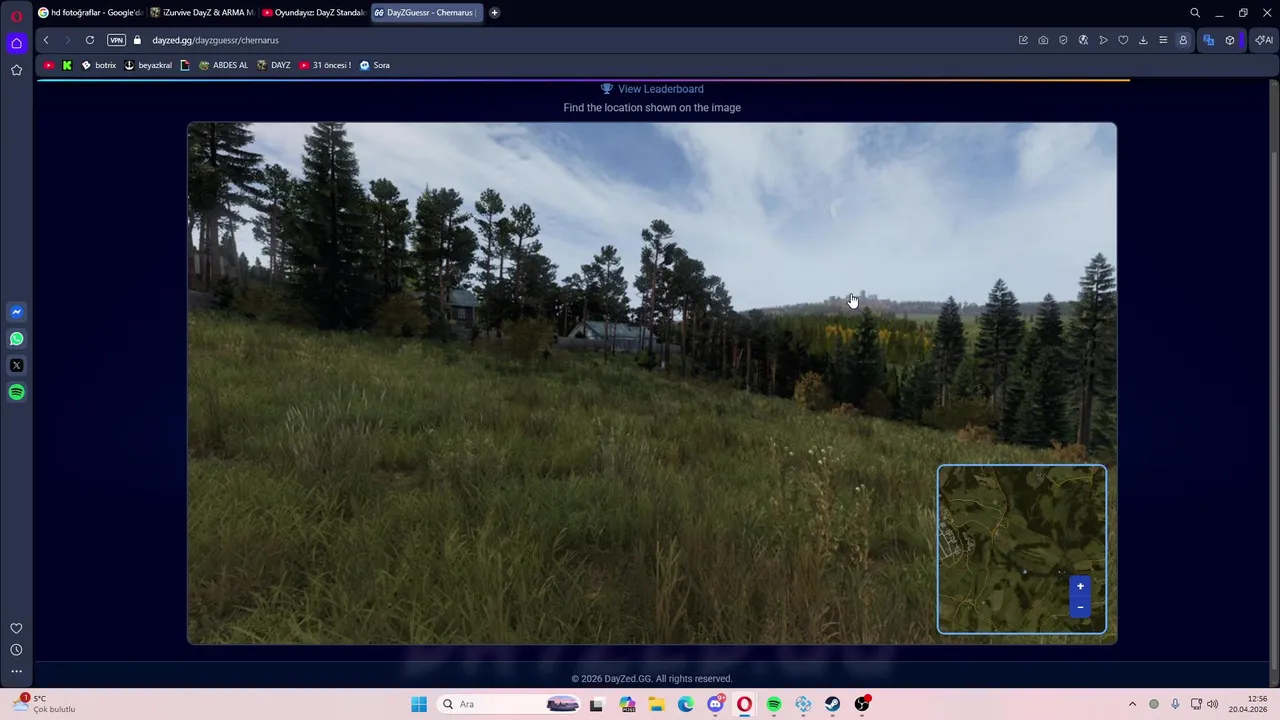
Task: Open the extensions cube icon
Action: pos(1230,40)
